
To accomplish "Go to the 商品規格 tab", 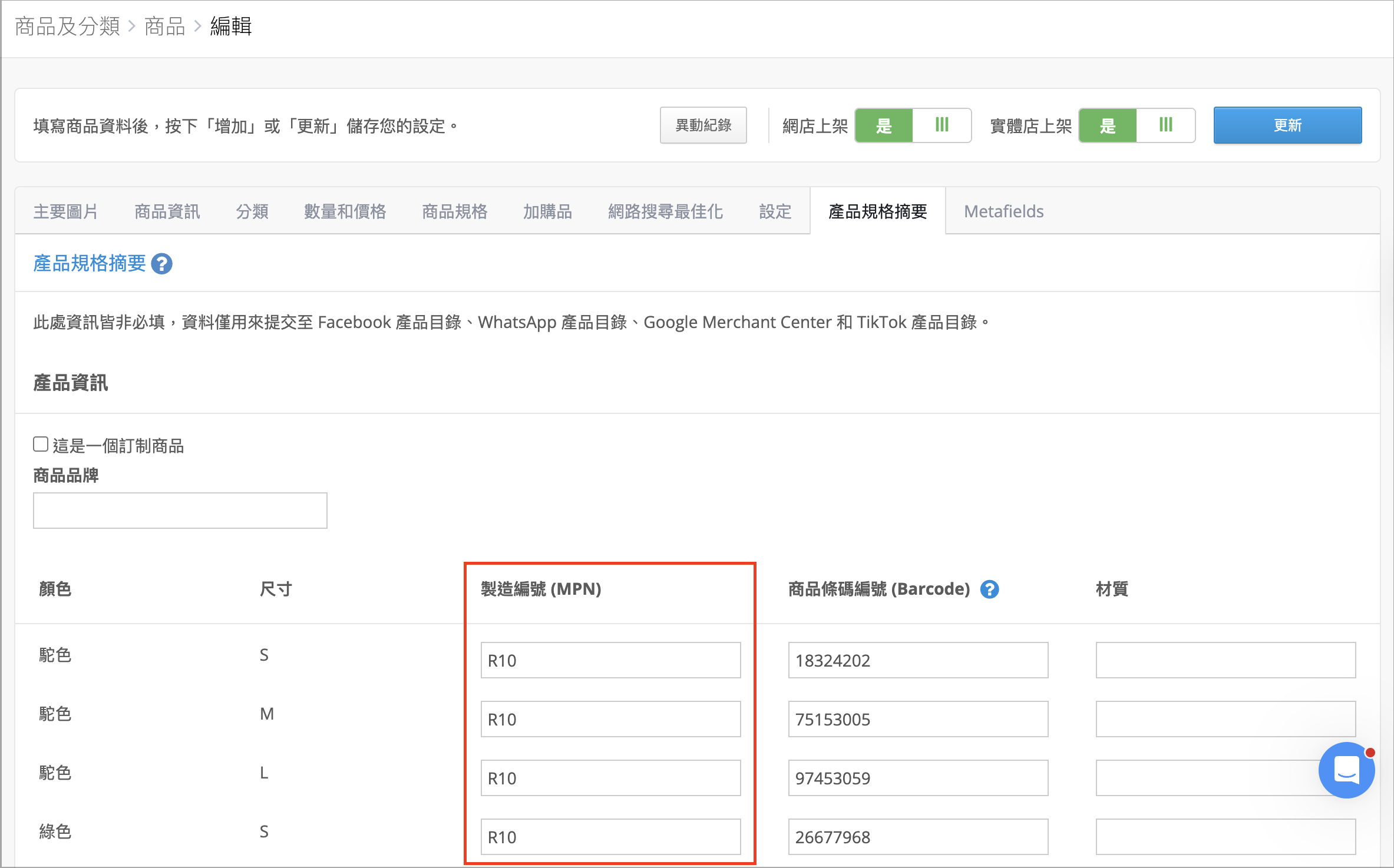I will 455,211.
